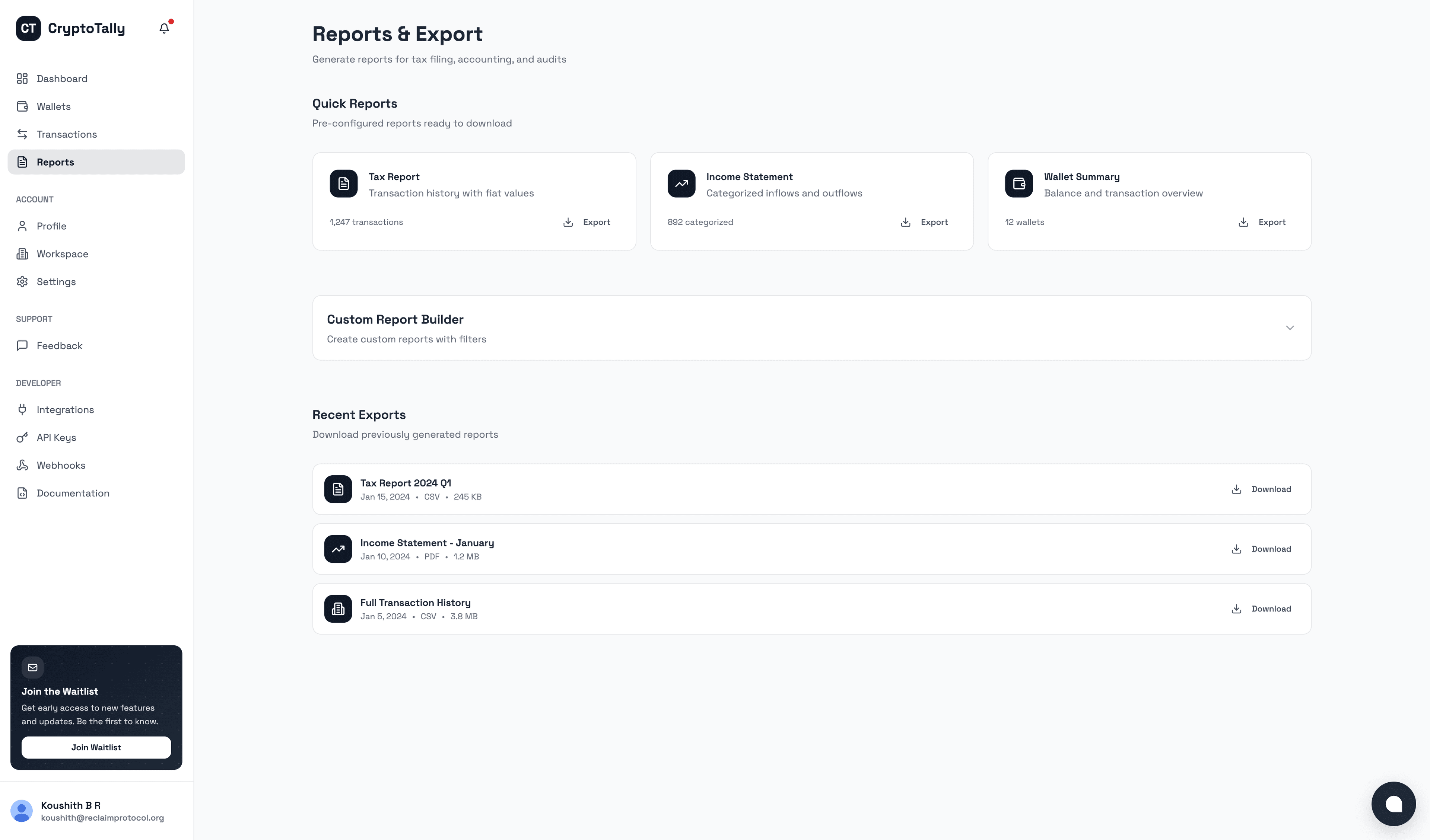Click the user avatar for Koushith B R

pos(22,811)
